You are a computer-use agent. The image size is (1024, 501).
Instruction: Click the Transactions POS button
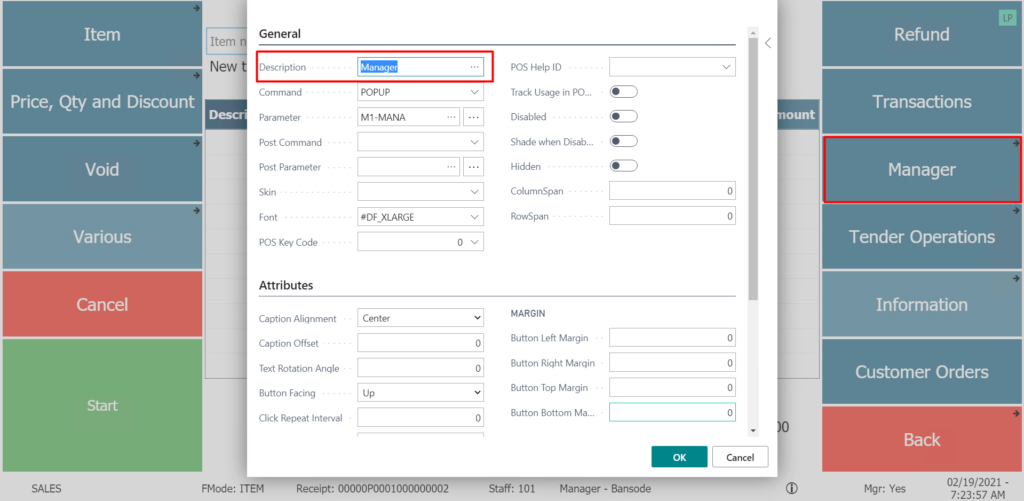pos(921,101)
